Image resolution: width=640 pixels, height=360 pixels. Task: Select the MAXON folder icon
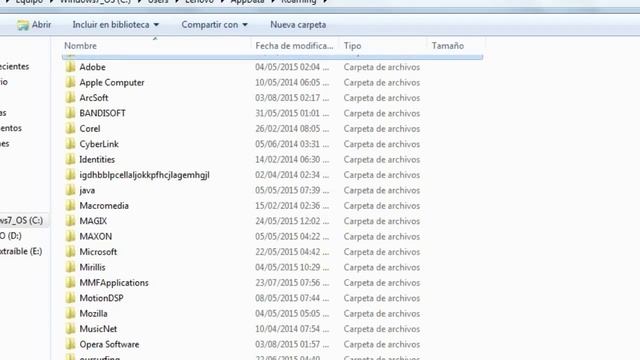(x=71, y=236)
